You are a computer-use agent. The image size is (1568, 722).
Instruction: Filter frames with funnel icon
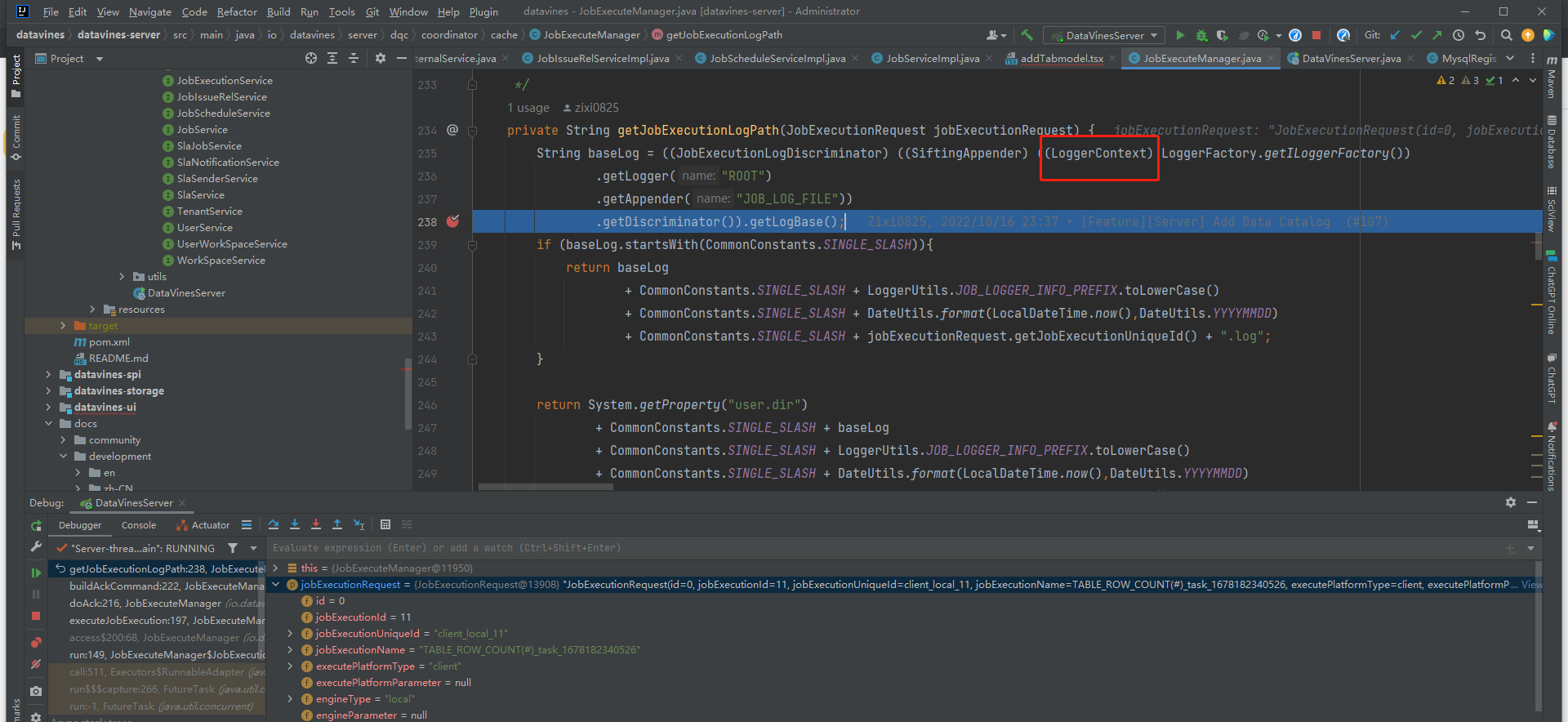(x=233, y=548)
